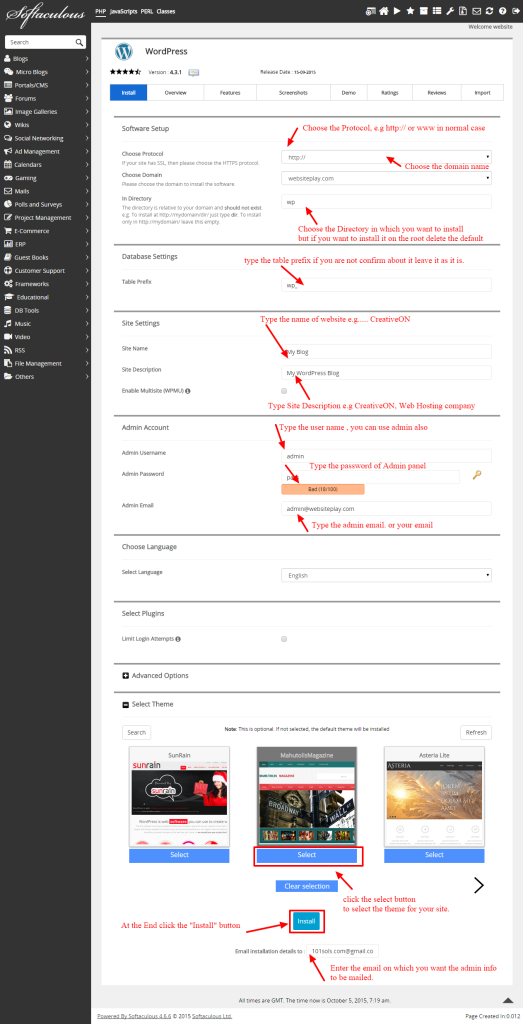This screenshot has width=523, height=1024.
Task: Open the Select Language dropdown
Action: point(387,575)
